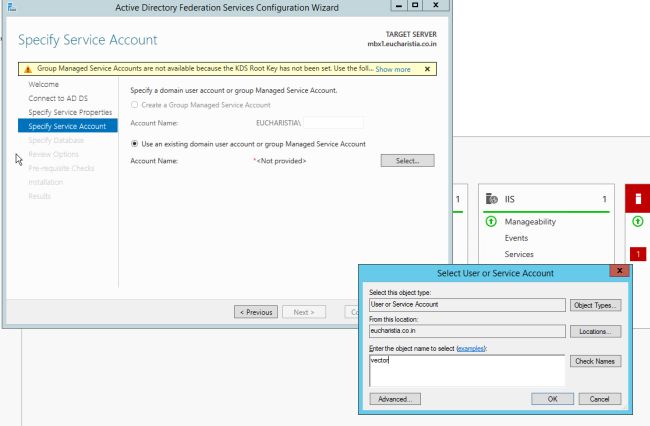650x426 pixels.
Task: Click the Object Types... button
Action: 595,305
